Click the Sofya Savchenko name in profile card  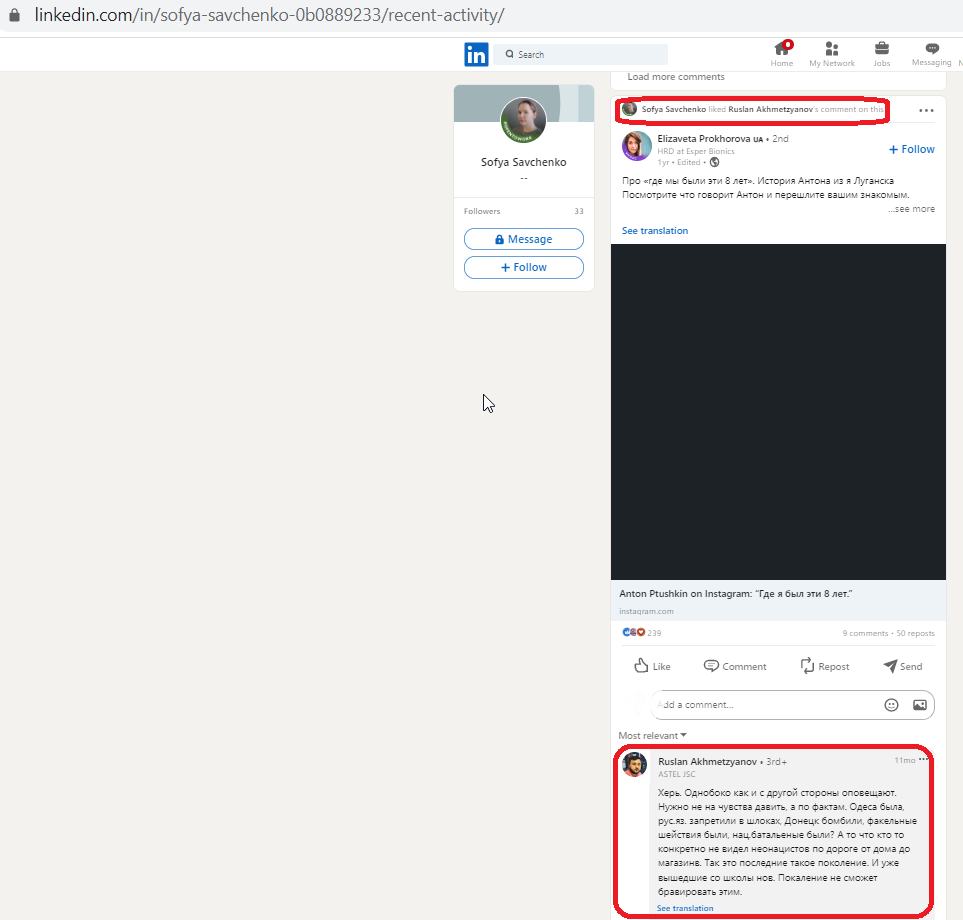[x=523, y=162]
